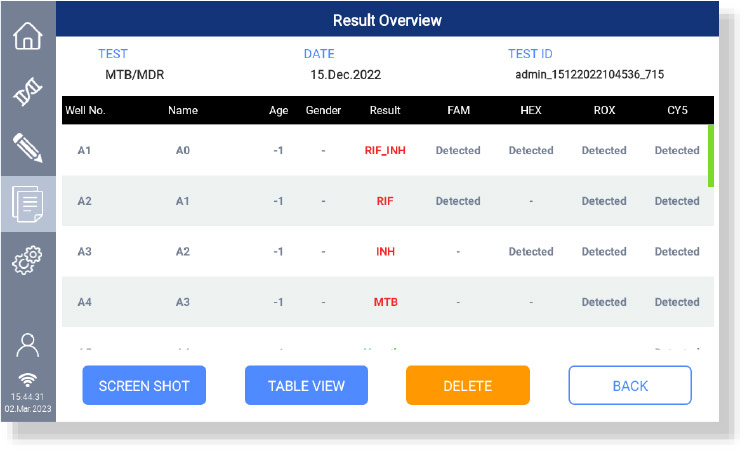745x450 pixels.
Task: Select the results documents icon
Action: (x=28, y=205)
